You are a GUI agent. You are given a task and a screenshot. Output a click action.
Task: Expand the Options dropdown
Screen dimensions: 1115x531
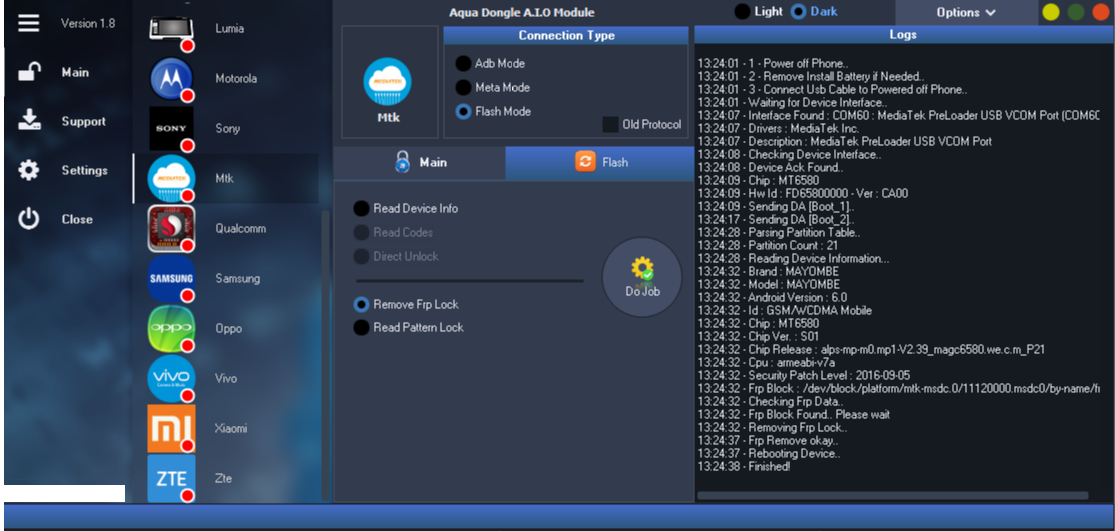pos(965,12)
